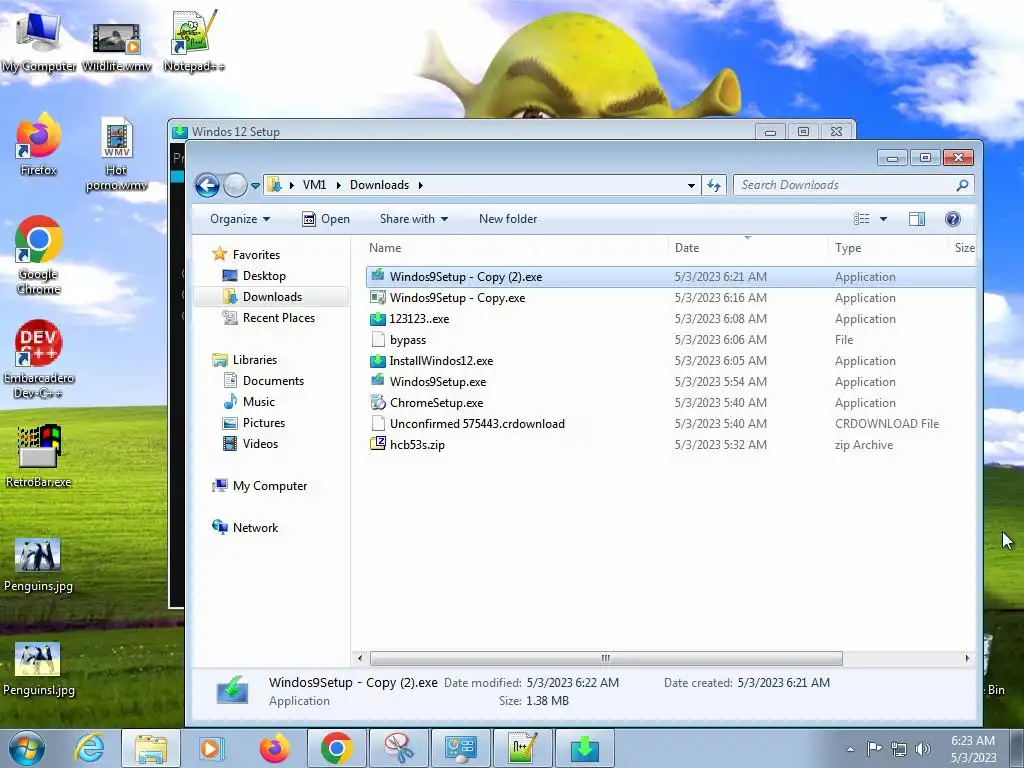
Task: Select the hcb53s.zip archive
Action: coord(671,445)
